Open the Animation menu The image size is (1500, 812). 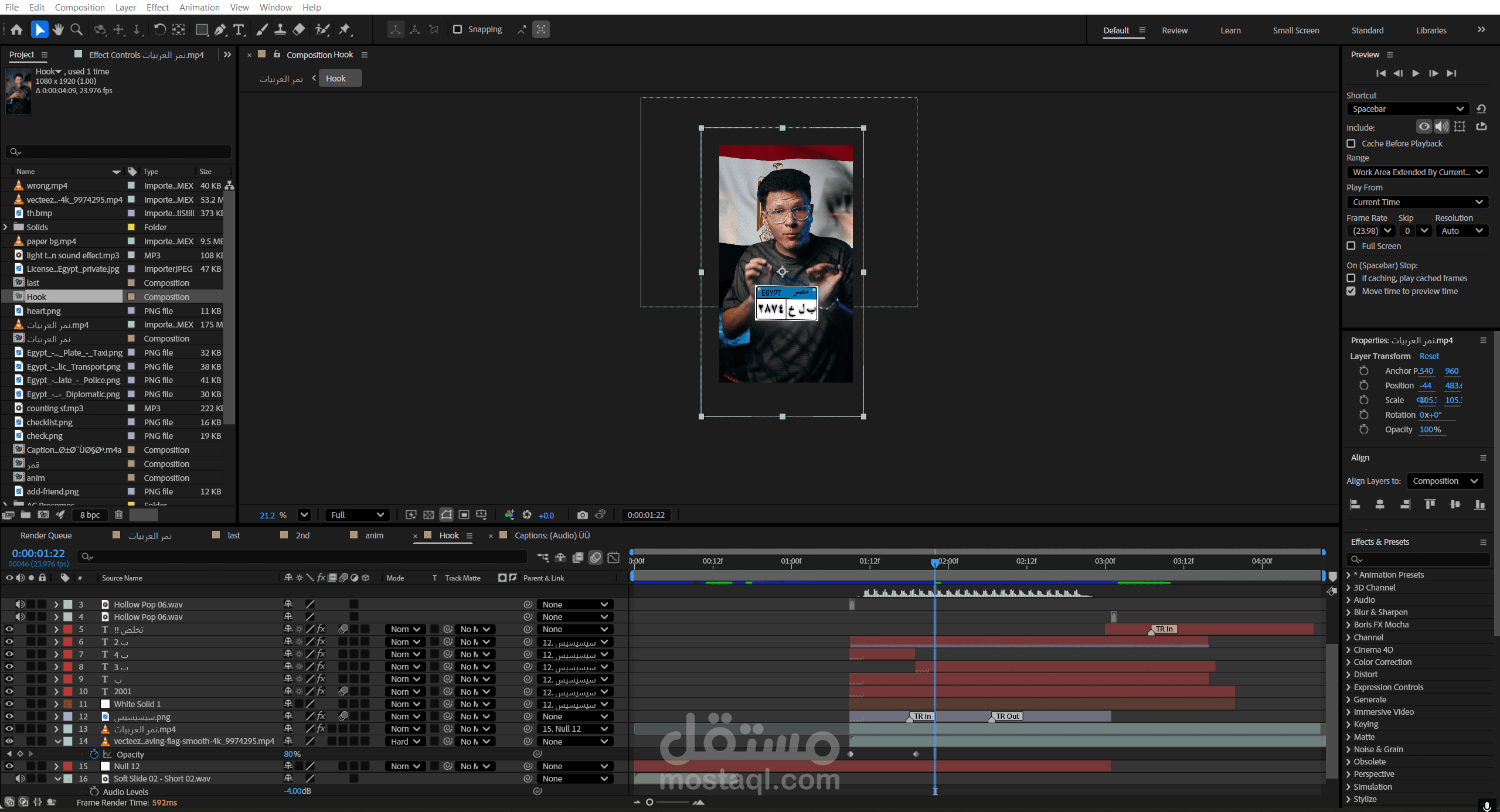[199, 7]
